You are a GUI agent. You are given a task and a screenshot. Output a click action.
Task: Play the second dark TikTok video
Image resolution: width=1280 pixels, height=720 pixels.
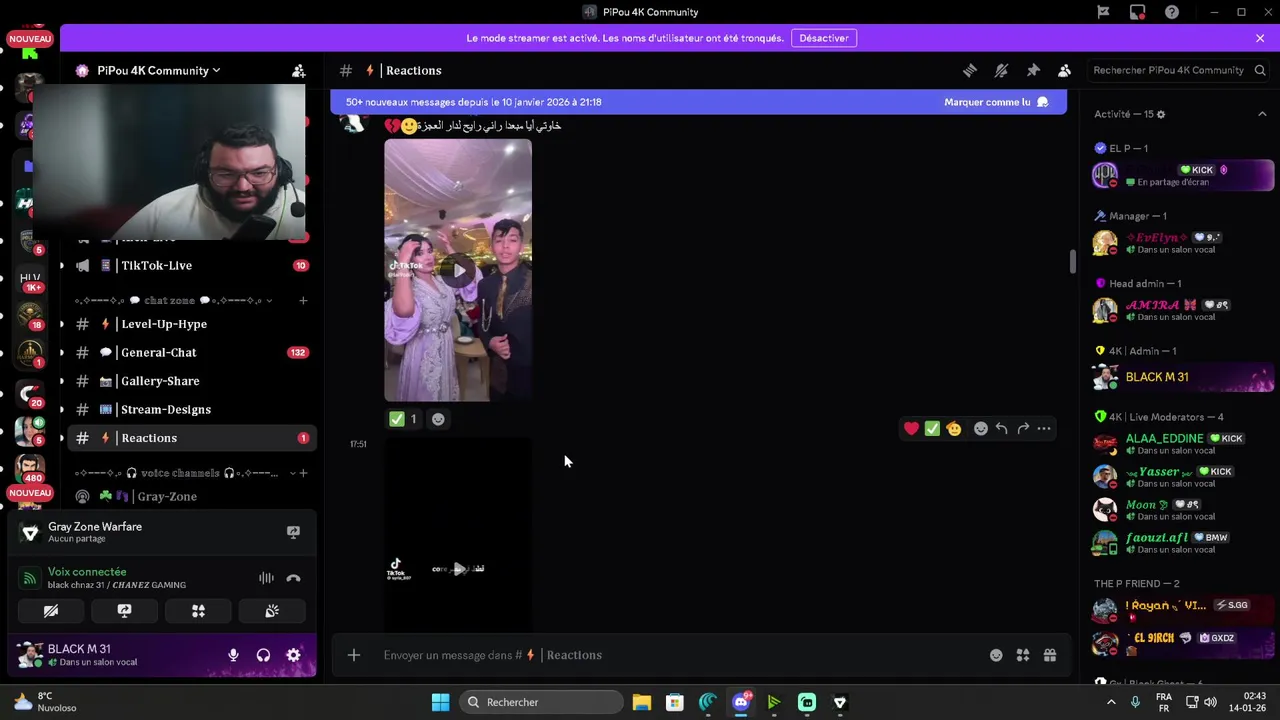coord(458,568)
